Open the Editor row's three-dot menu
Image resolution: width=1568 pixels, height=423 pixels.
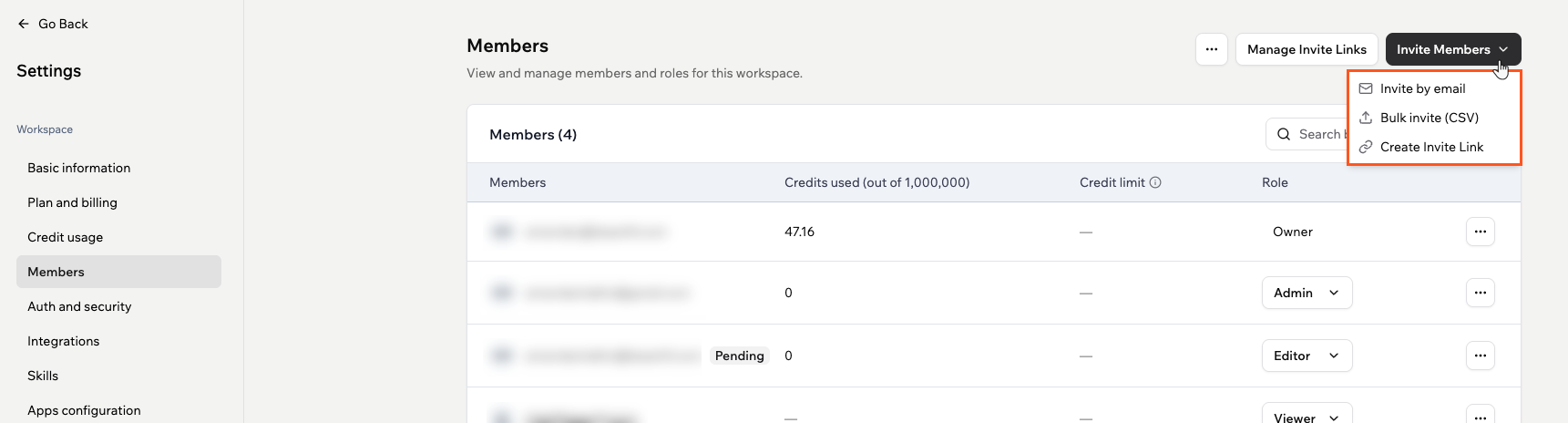[1481, 356]
